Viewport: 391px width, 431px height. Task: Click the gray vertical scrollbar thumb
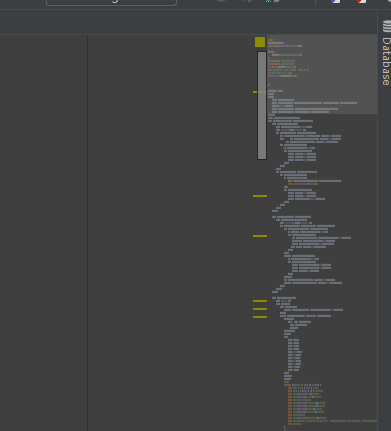click(262, 105)
